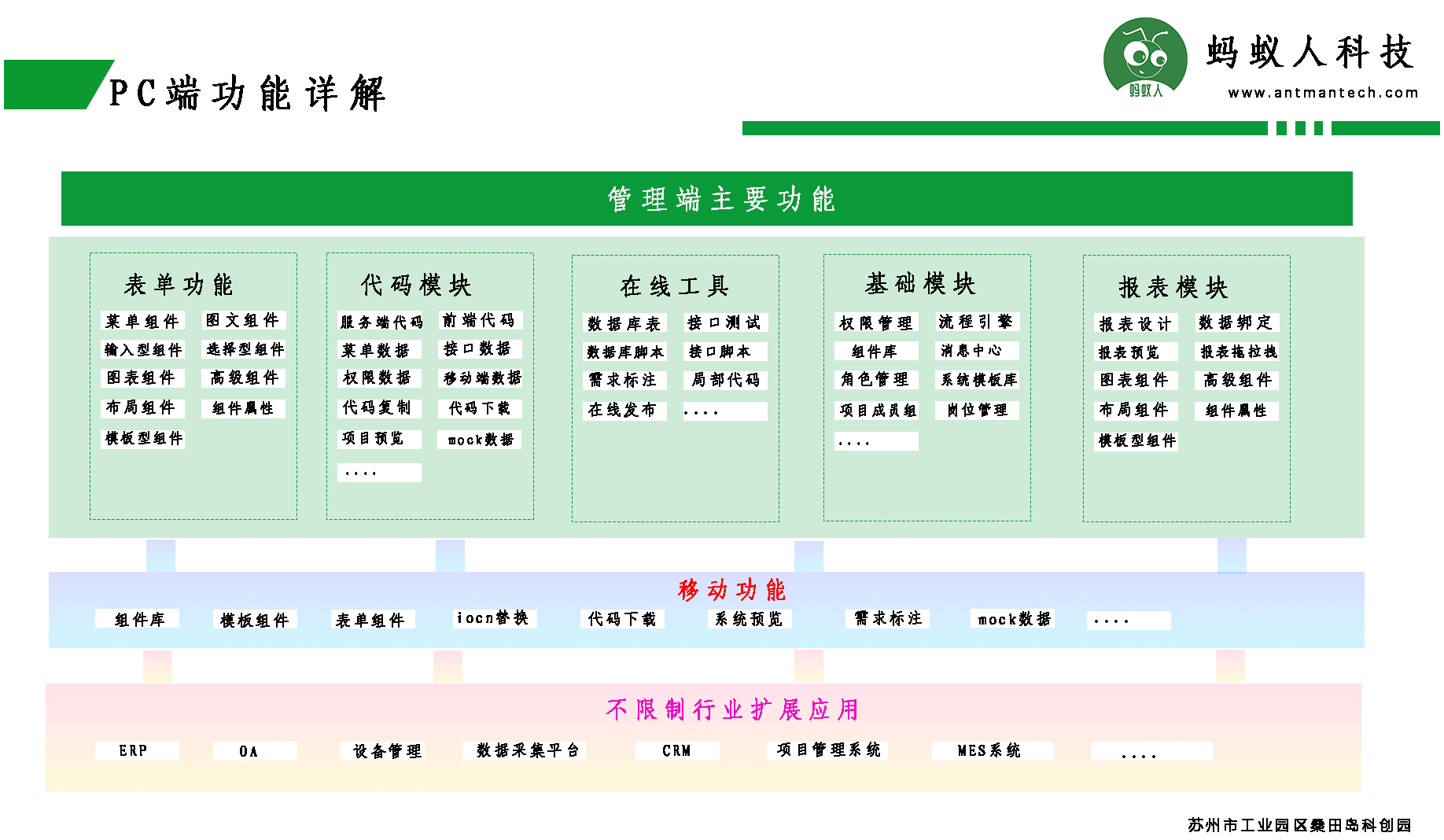Click the 表单功能 section heading
1444x840 pixels.
click(179, 285)
